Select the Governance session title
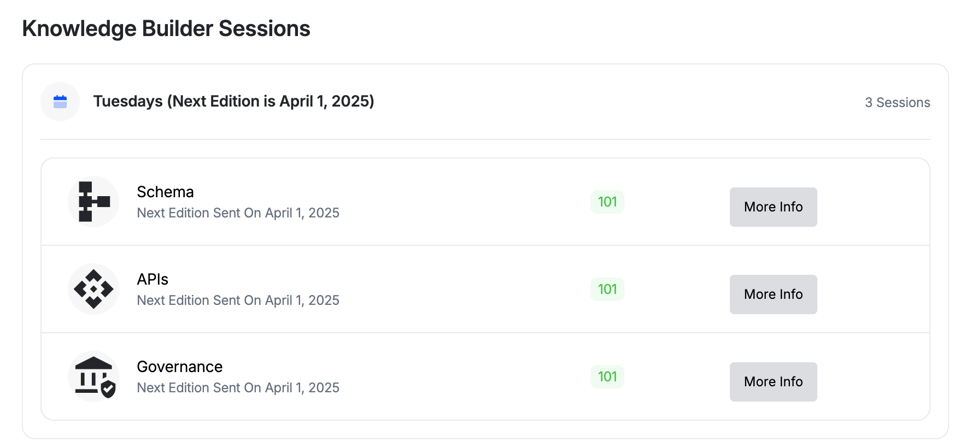 click(179, 367)
